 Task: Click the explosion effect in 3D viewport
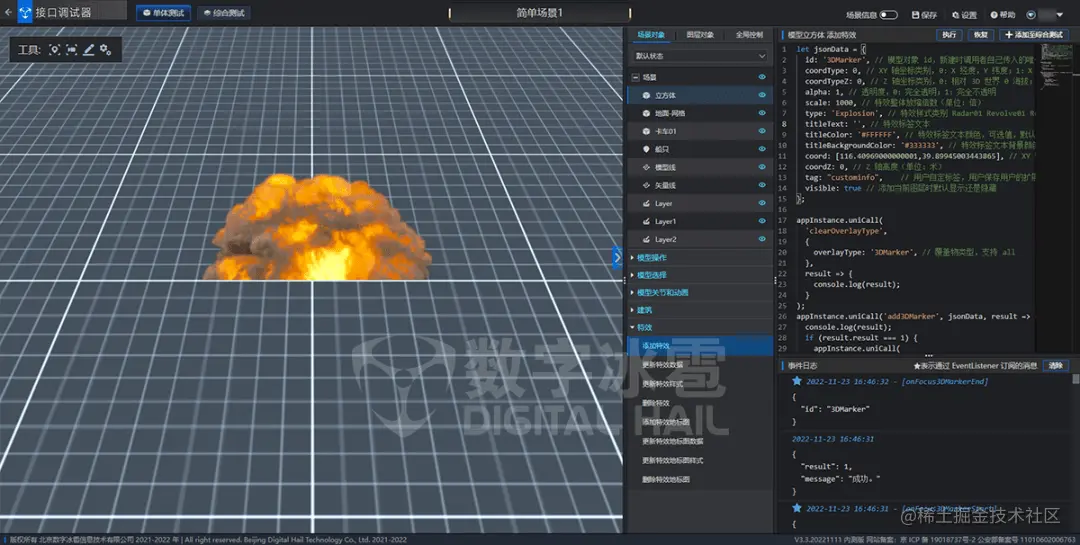coord(318,229)
